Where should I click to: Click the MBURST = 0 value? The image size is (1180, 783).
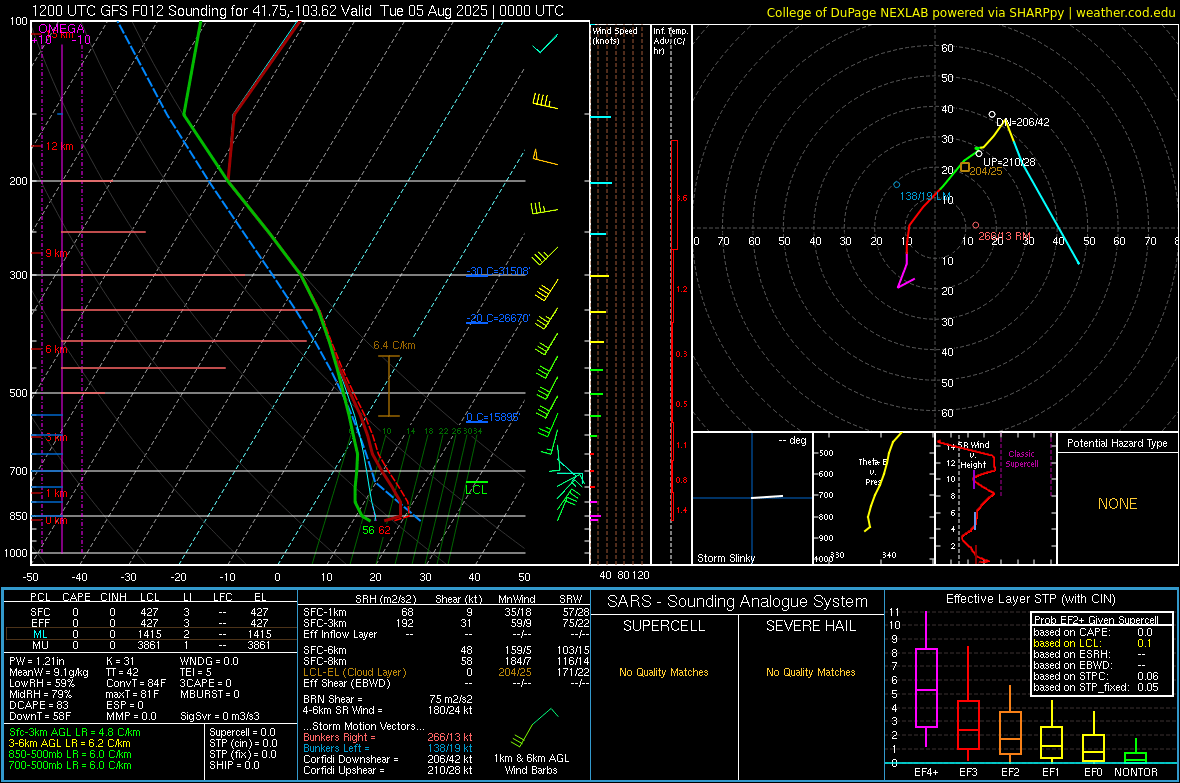(210, 694)
